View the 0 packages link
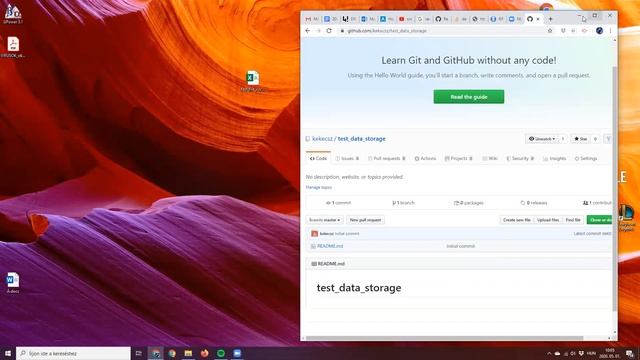640x360 pixels. (x=469, y=203)
